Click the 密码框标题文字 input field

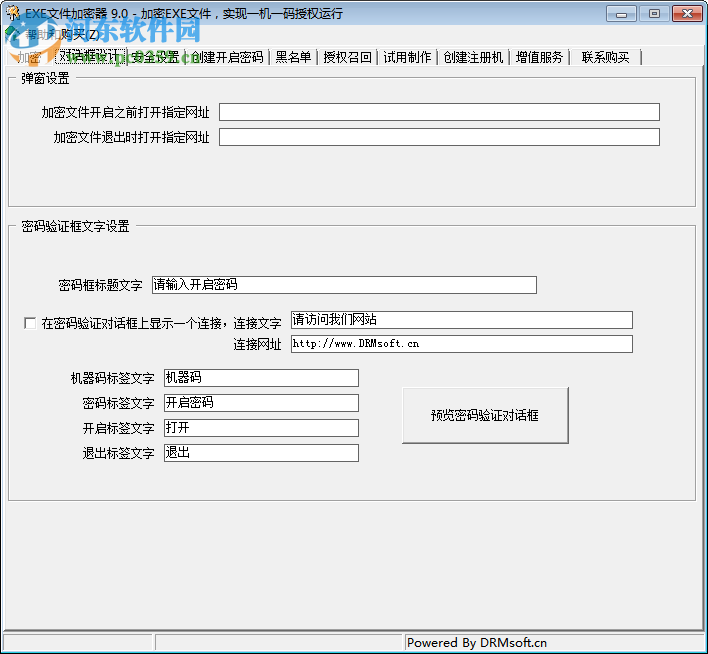click(x=344, y=285)
